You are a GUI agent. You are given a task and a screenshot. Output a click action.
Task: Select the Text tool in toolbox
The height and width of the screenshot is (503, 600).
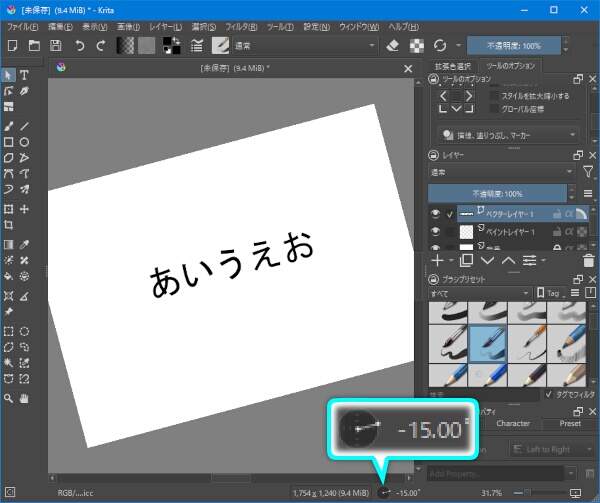24,75
